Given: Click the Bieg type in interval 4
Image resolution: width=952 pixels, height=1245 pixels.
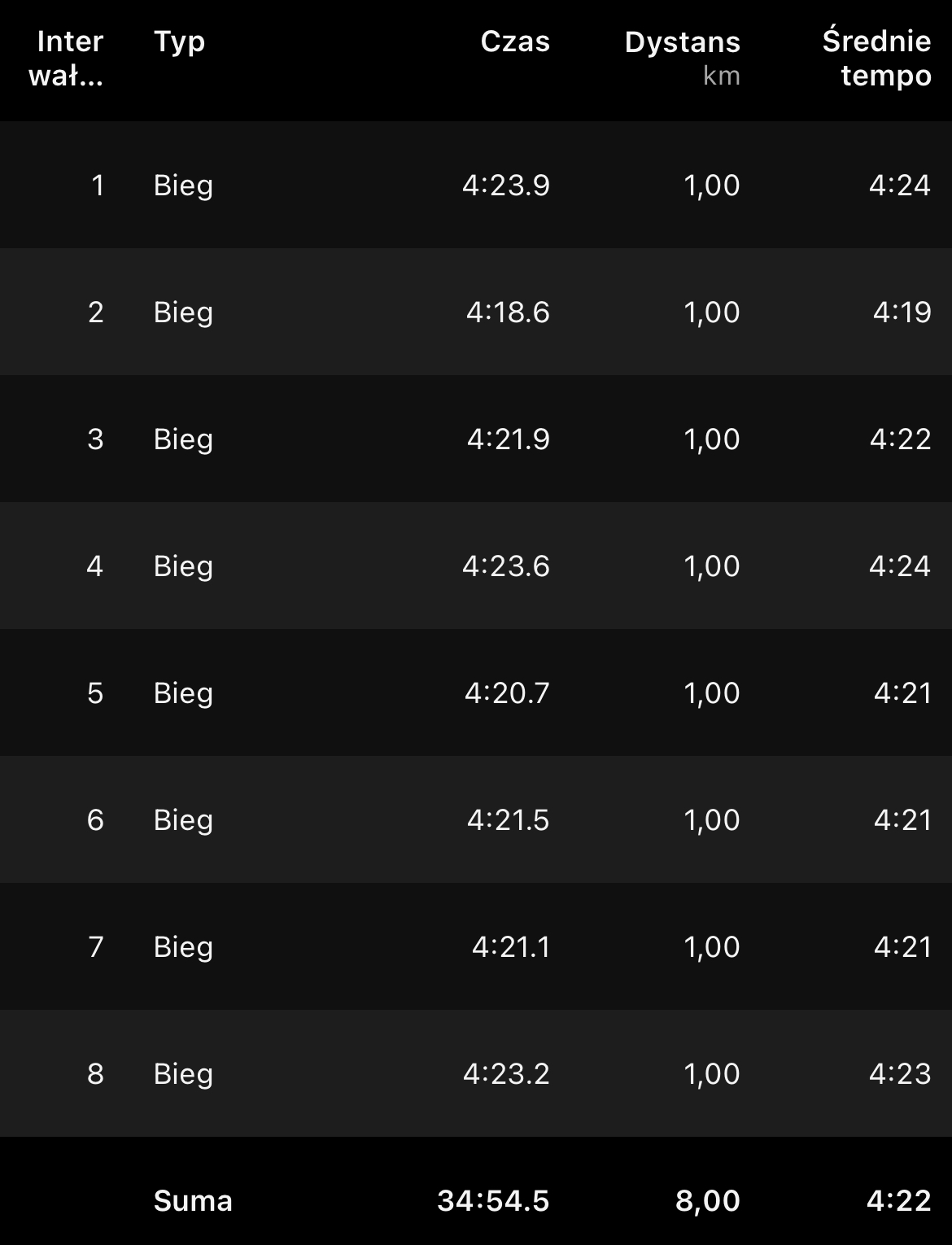Looking at the screenshot, I should click(183, 566).
